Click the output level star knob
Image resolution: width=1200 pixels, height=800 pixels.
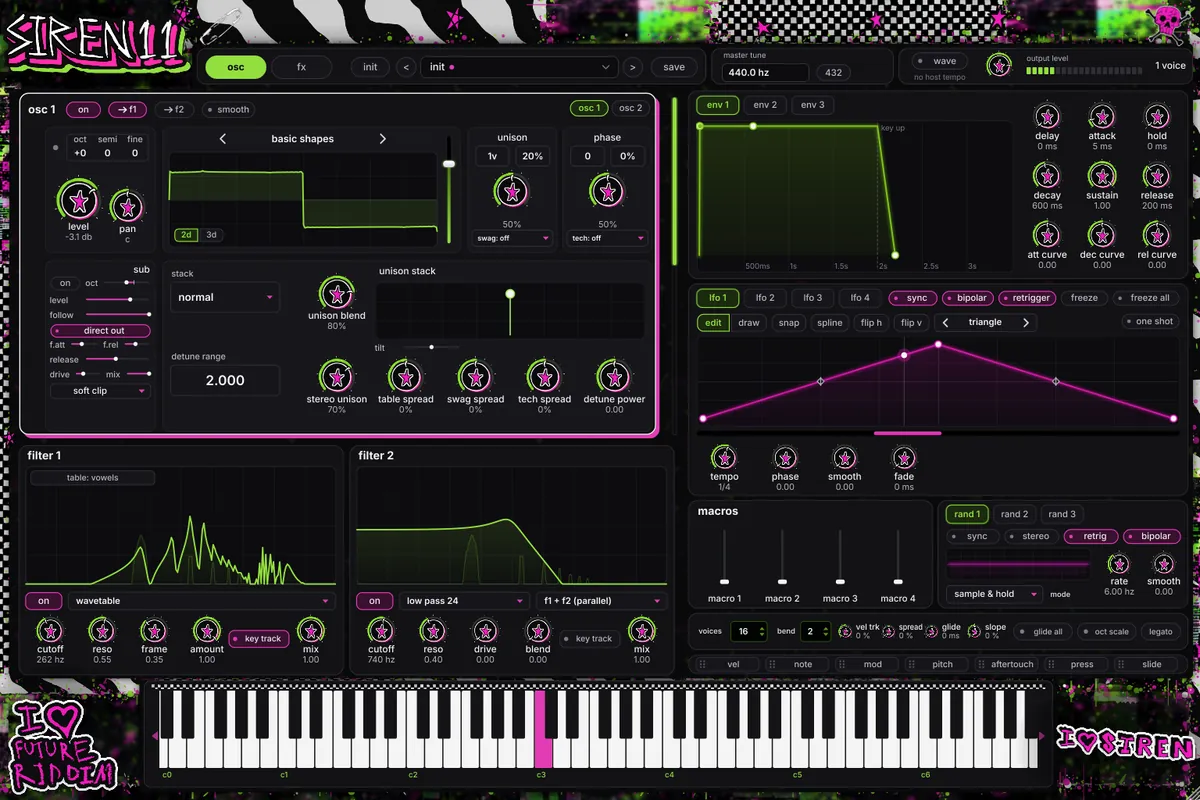pyautogui.click(x=998, y=65)
